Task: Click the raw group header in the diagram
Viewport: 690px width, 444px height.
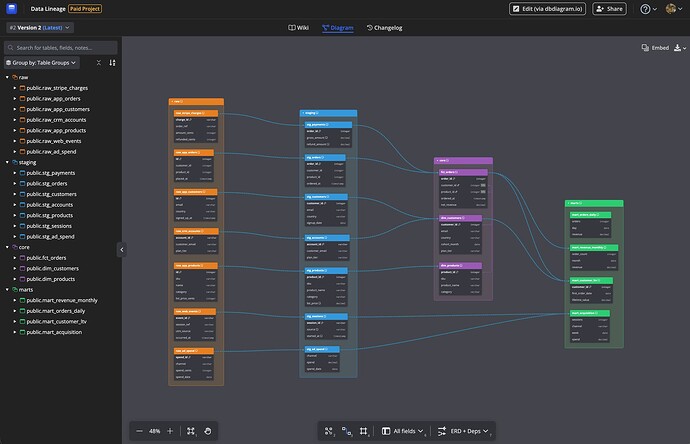Action: 196,102
